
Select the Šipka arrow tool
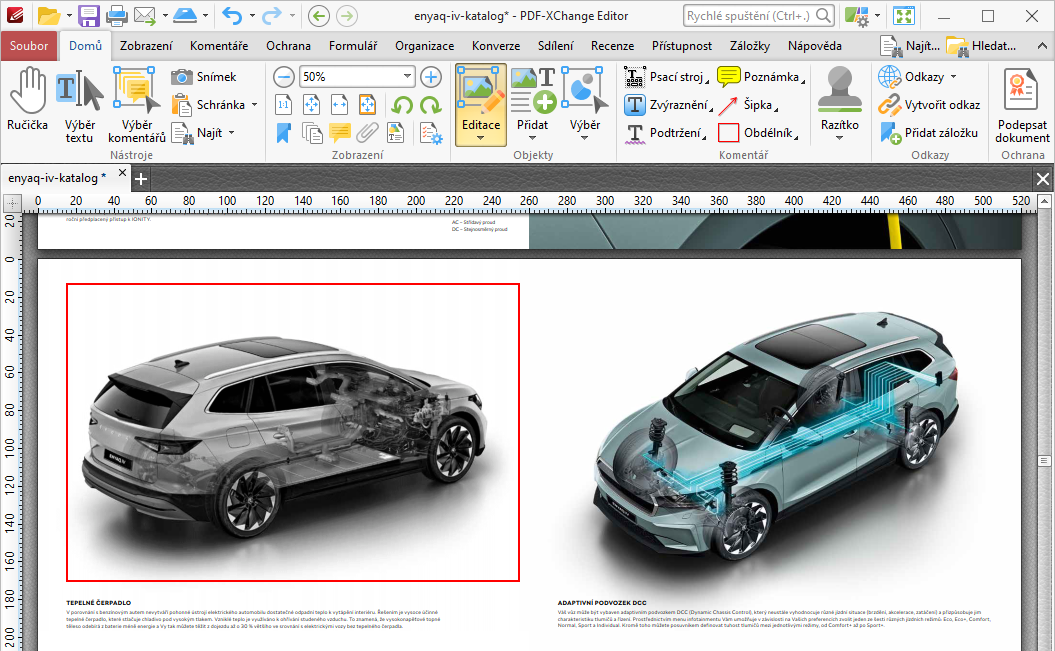click(x=748, y=105)
